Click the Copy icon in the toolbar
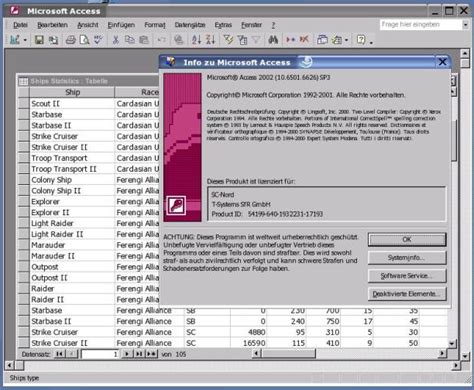This screenshot has width=474, height=390. coord(129,40)
